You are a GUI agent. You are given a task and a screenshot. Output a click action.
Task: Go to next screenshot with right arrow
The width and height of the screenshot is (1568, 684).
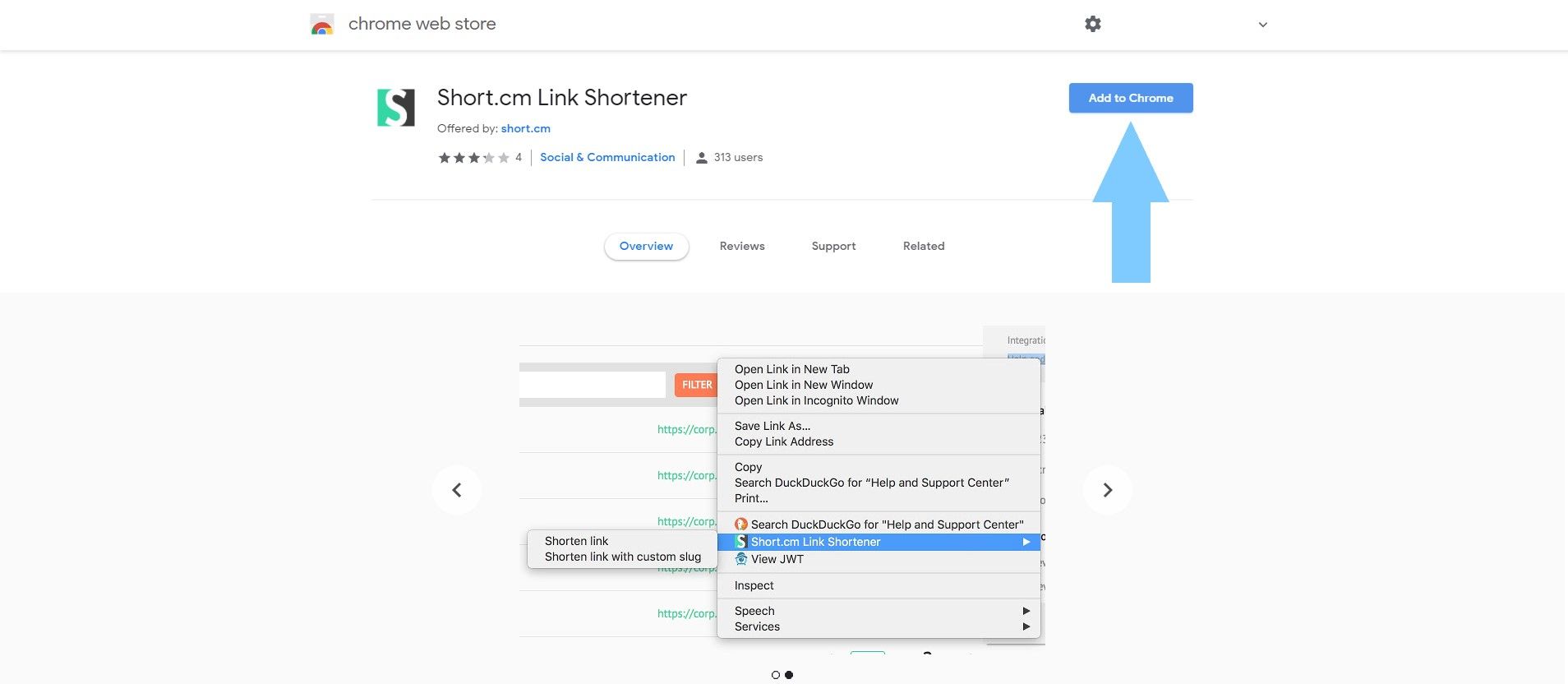[x=1108, y=490]
